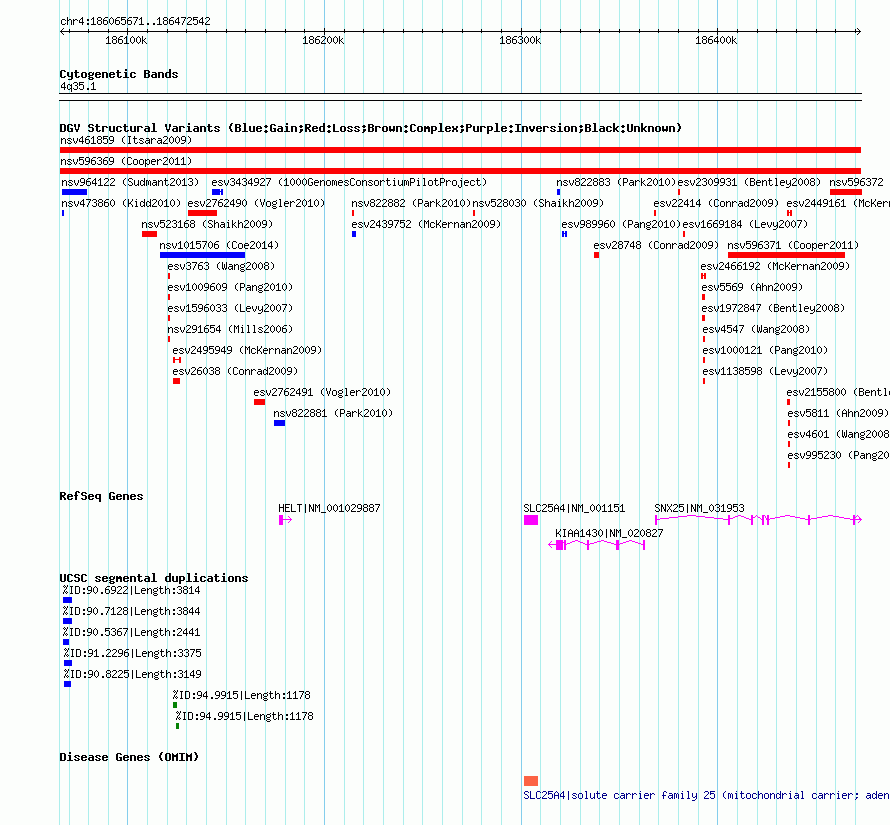The height and width of the screenshot is (825, 890).
Task: Click the esv1009609 (Pang2010) variant label
Action: tap(230, 287)
